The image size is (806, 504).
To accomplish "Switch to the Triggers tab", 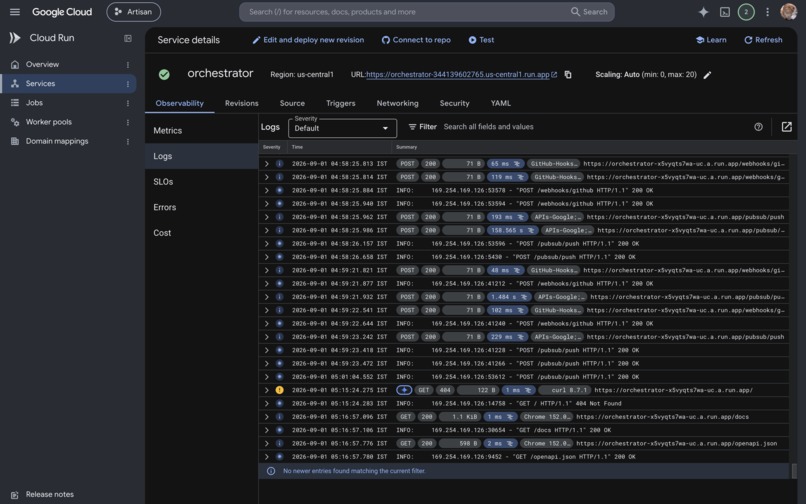I will (x=340, y=103).
